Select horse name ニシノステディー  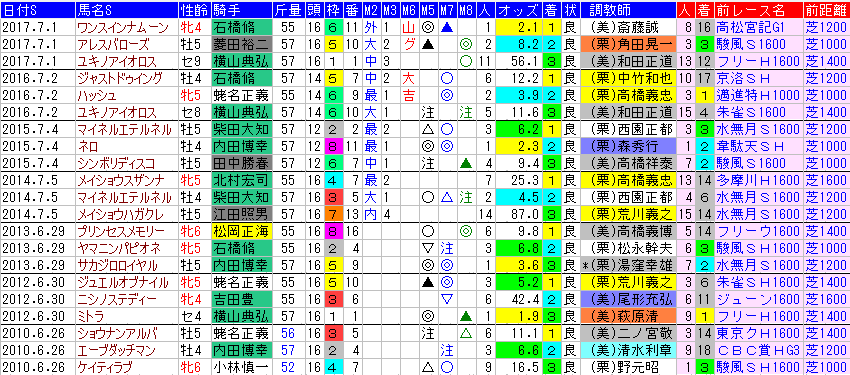pos(118,300)
